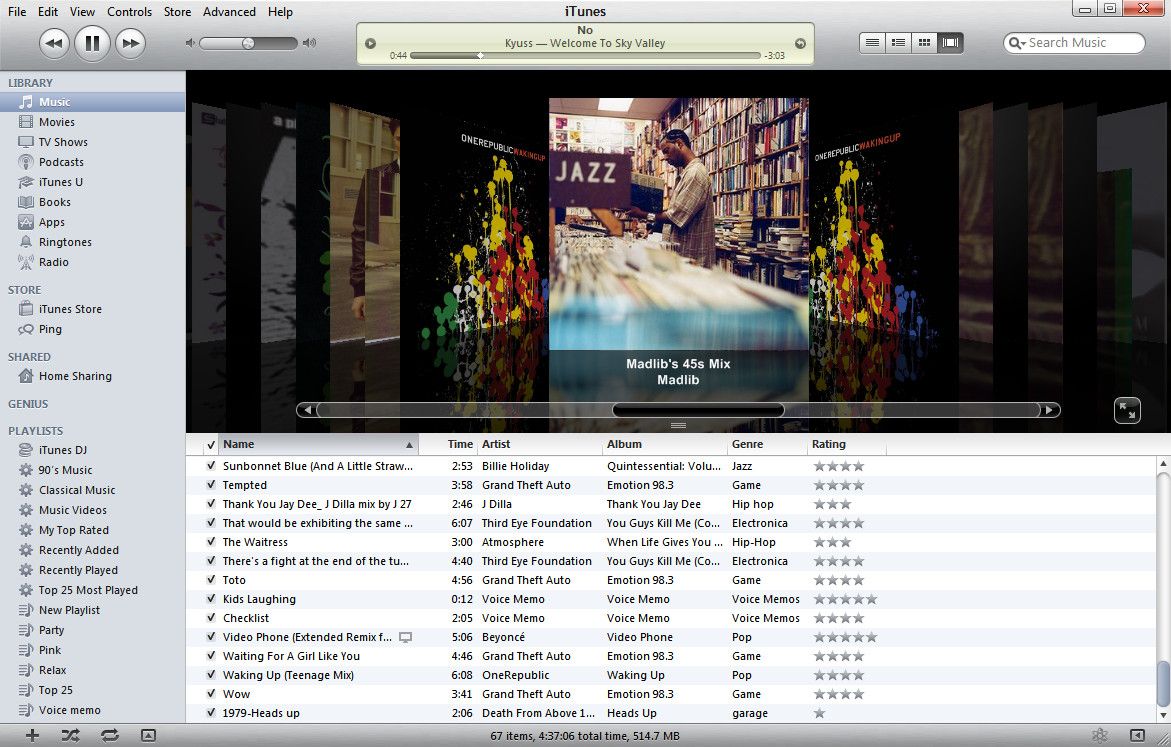Screen dimensions: 1171x747
Task: Create a new playlist with the plus icon
Action: [30, 735]
